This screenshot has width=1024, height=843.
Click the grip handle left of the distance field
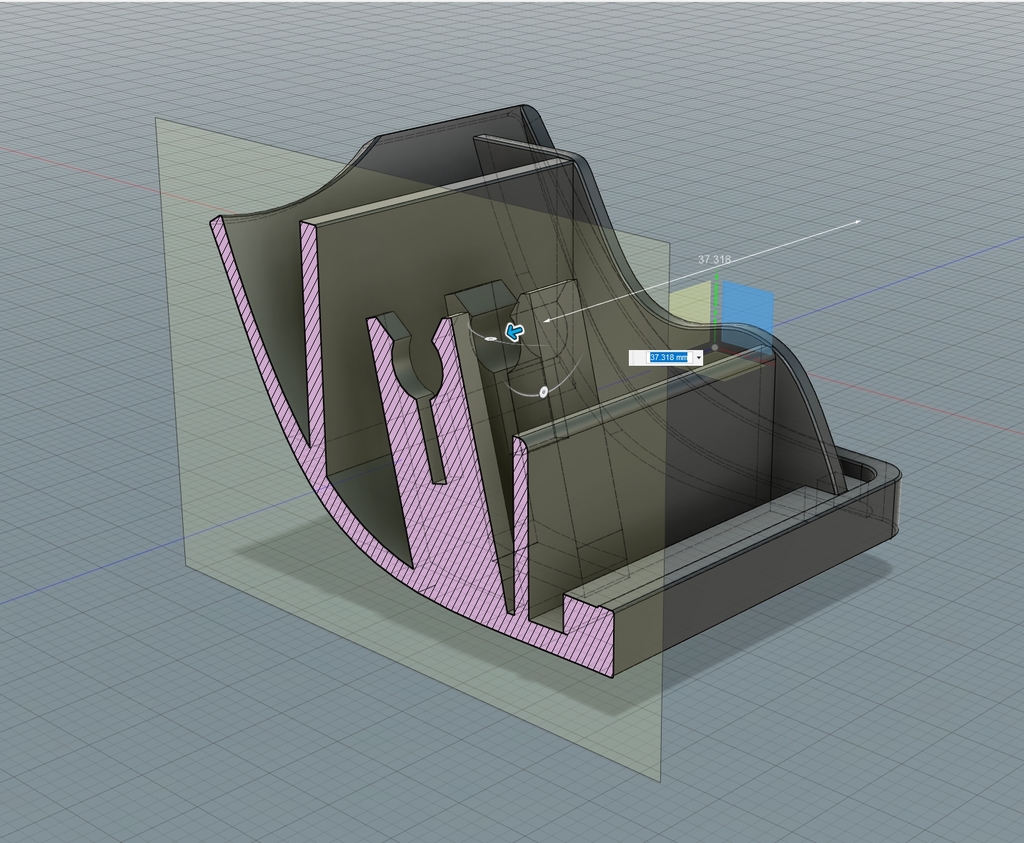[637, 357]
